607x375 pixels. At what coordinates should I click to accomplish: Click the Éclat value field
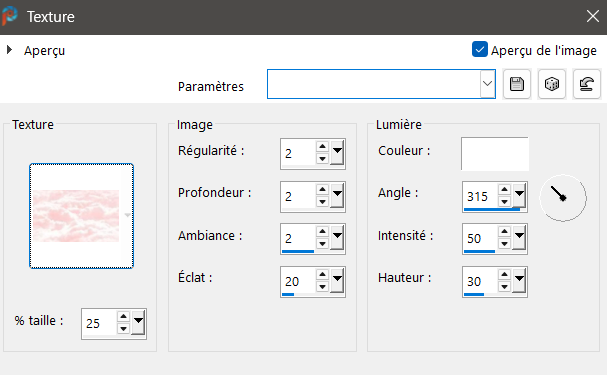(x=298, y=281)
